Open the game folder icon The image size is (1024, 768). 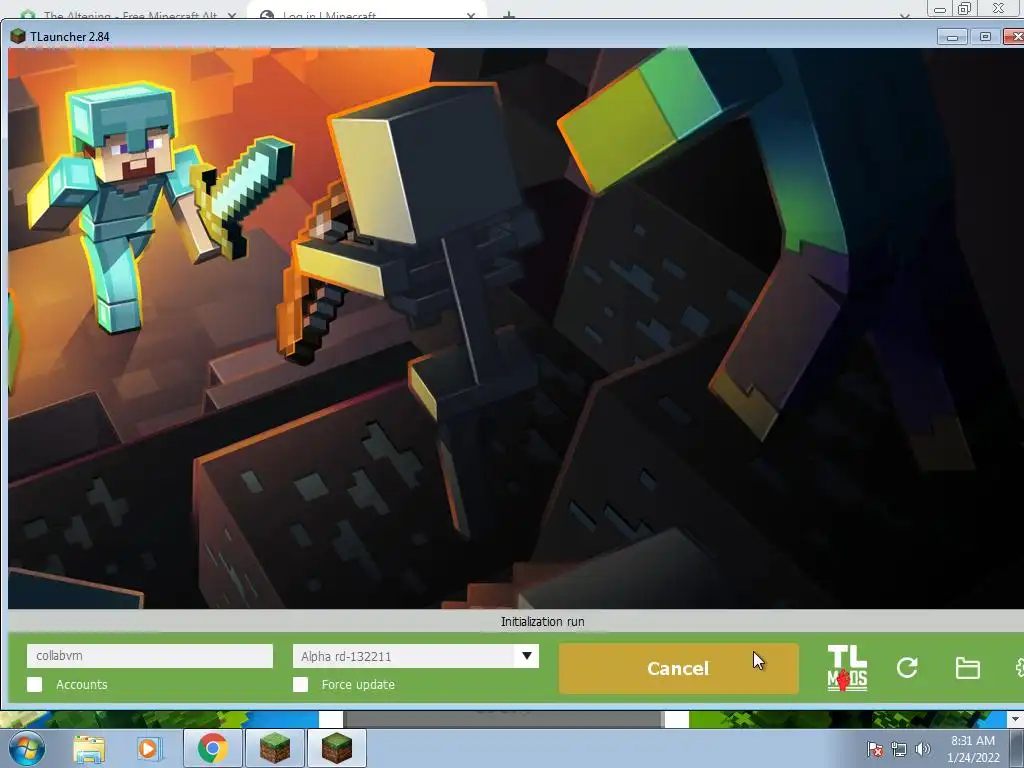pyautogui.click(x=967, y=668)
